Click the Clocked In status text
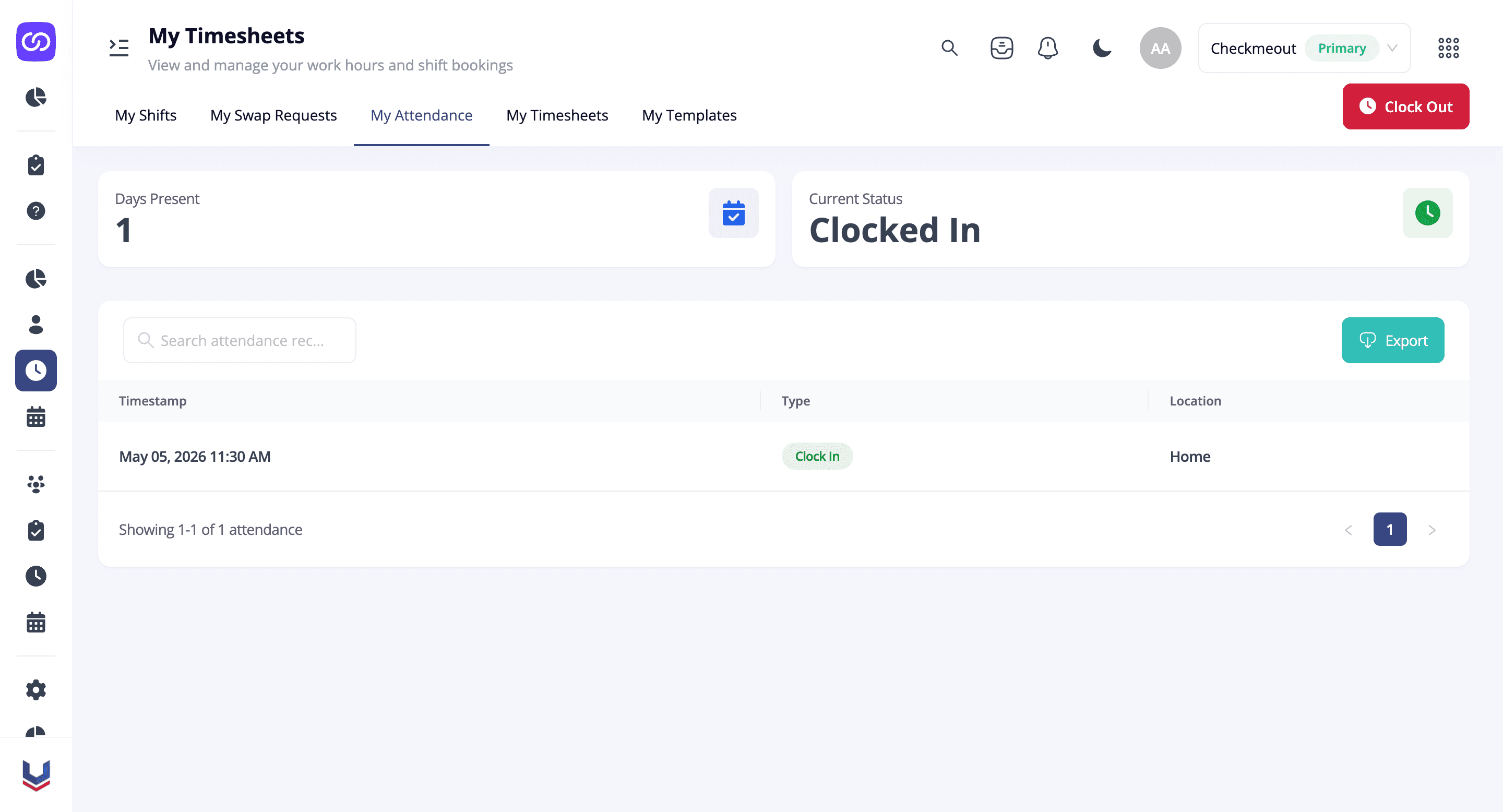The width and height of the screenshot is (1503, 812). [895, 230]
